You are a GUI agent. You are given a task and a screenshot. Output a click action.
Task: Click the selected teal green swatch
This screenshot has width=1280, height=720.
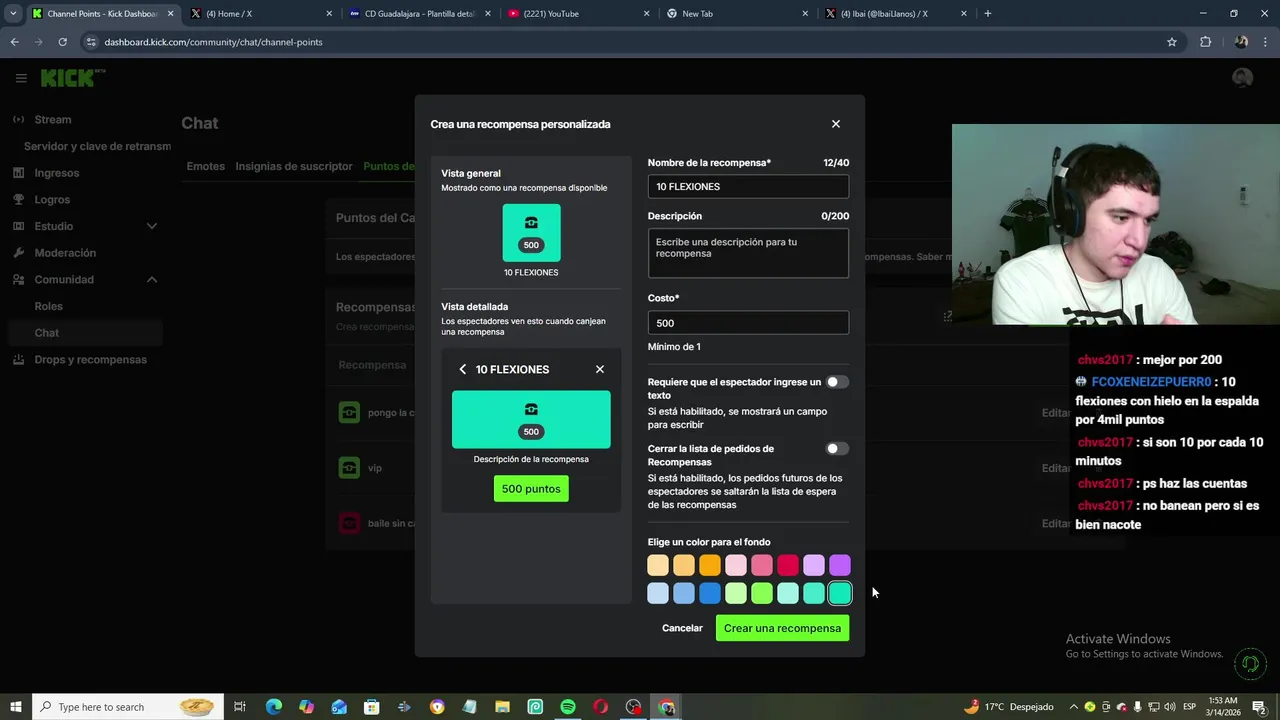[840, 594]
